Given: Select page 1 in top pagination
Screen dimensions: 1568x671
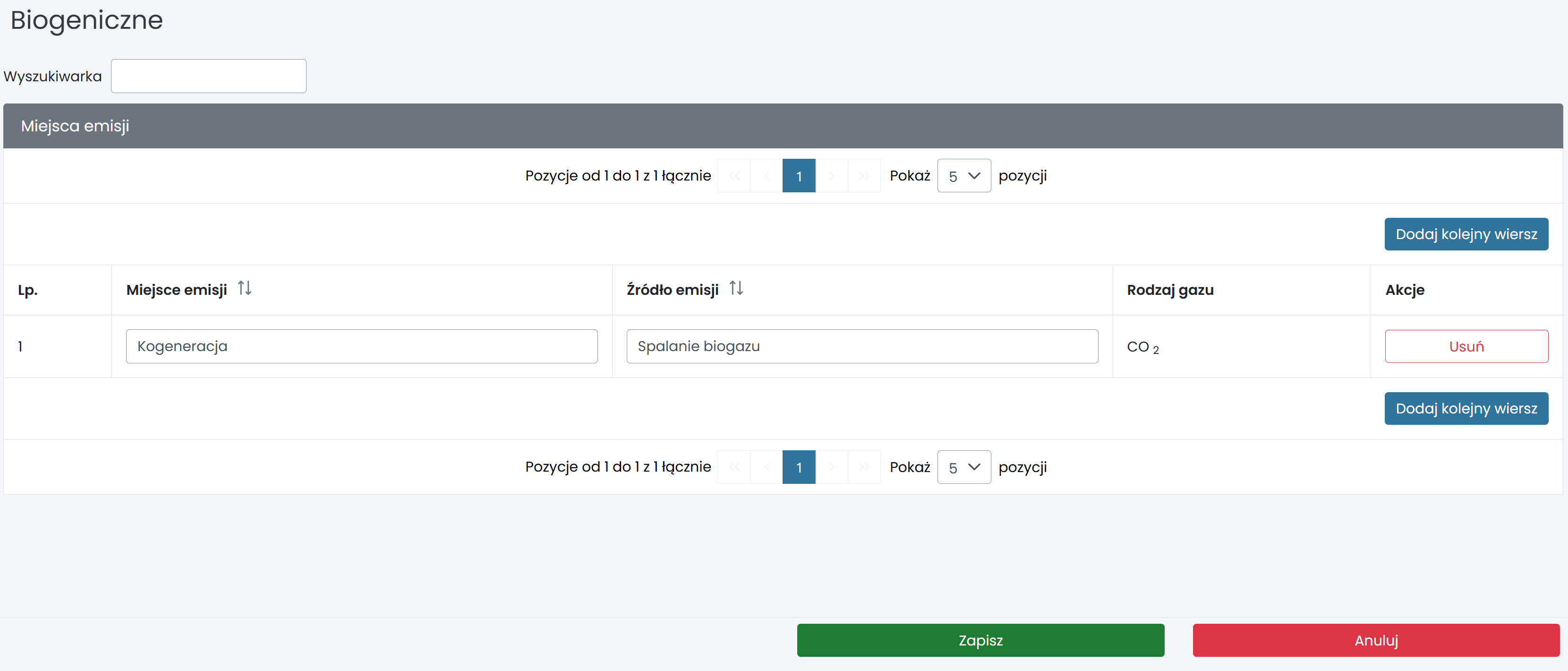Looking at the screenshot, I should [x=799, y=176].
